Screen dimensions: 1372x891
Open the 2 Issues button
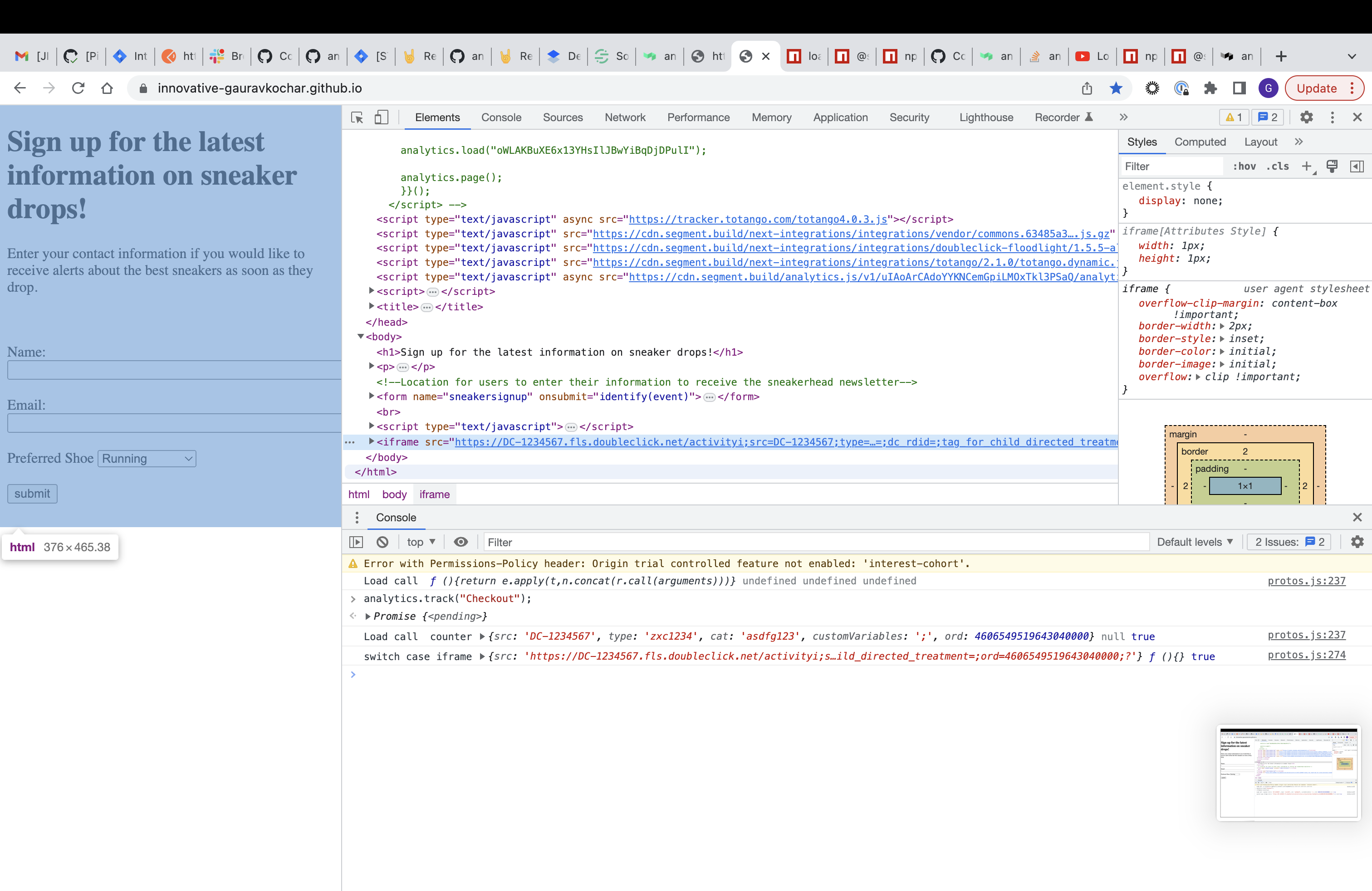point(1289,542)
